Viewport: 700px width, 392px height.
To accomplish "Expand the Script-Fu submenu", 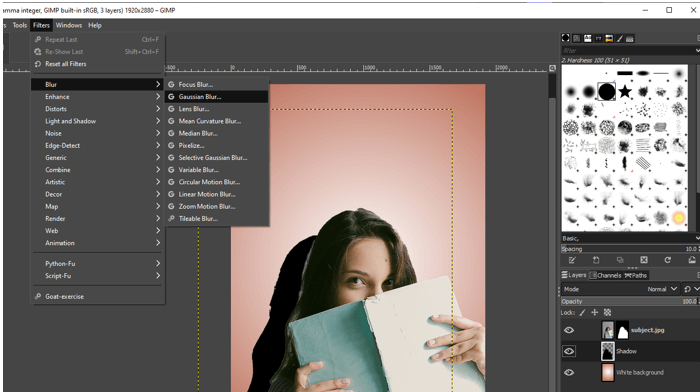I will (97, 275).
